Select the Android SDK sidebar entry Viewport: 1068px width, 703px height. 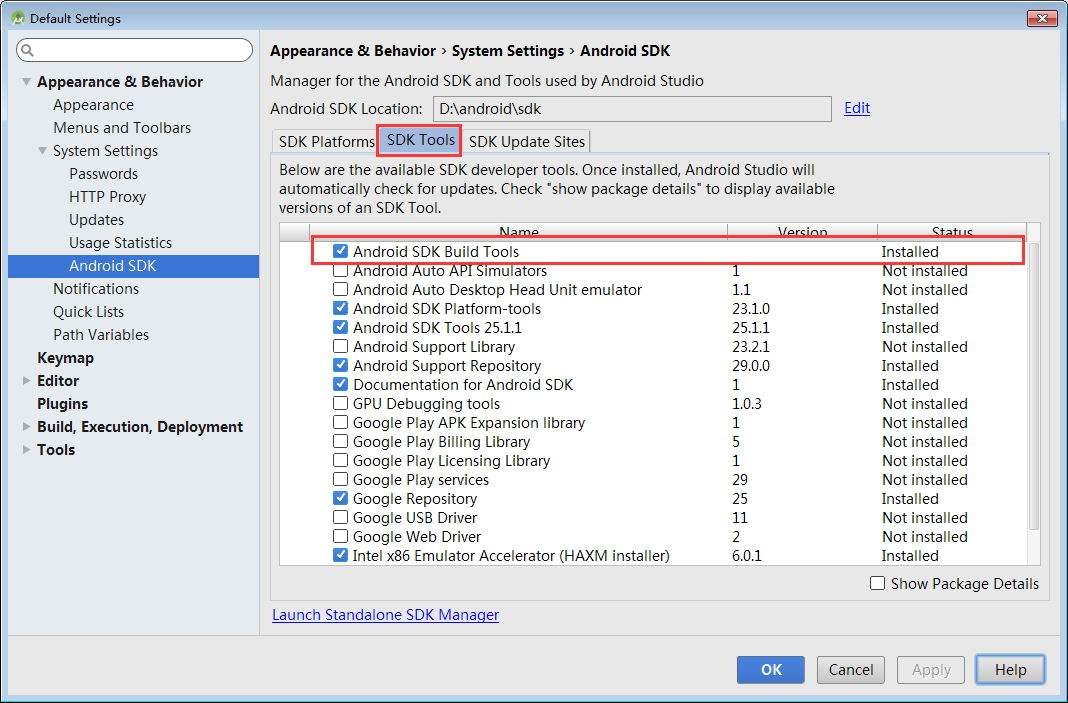(97, 265)
